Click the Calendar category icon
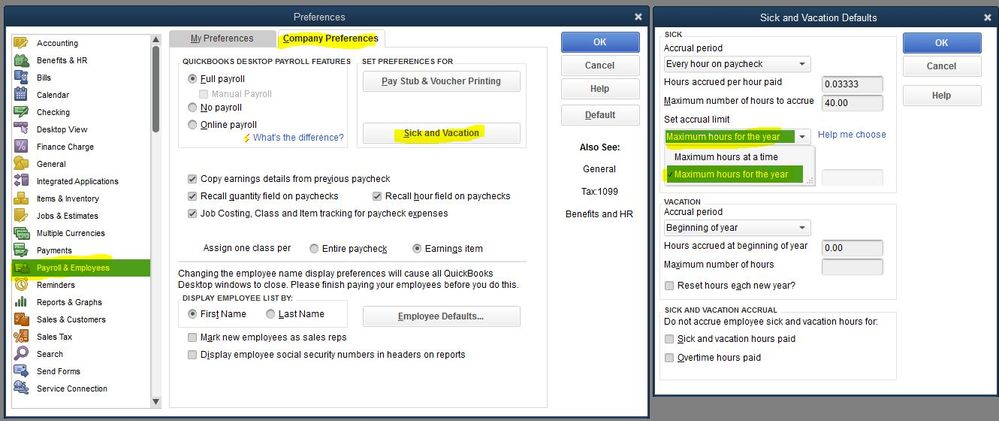Image resolution: width=999 pixels, height=421 pixels. coord(21,95)
